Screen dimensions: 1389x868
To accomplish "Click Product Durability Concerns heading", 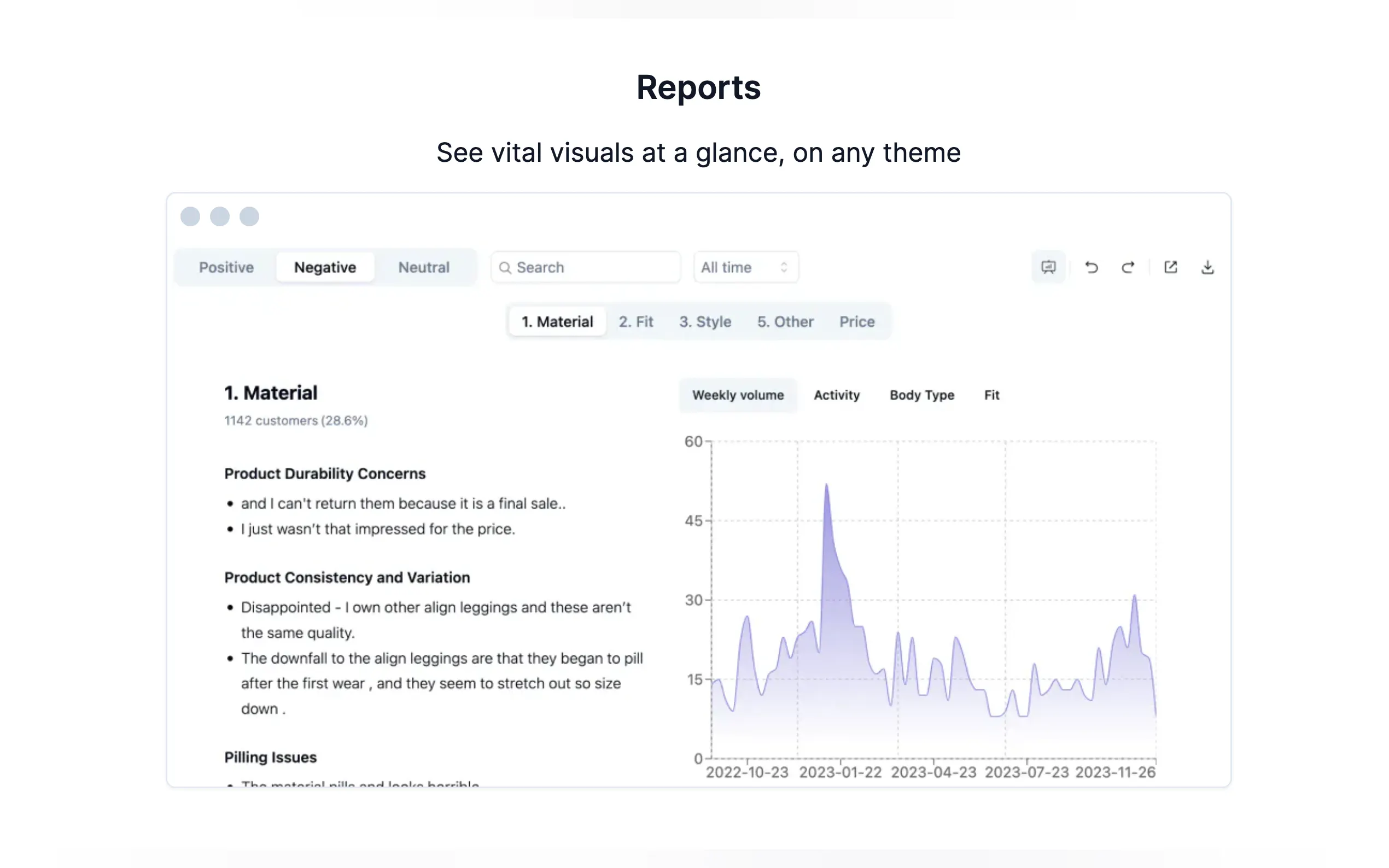I will (325, 473).
